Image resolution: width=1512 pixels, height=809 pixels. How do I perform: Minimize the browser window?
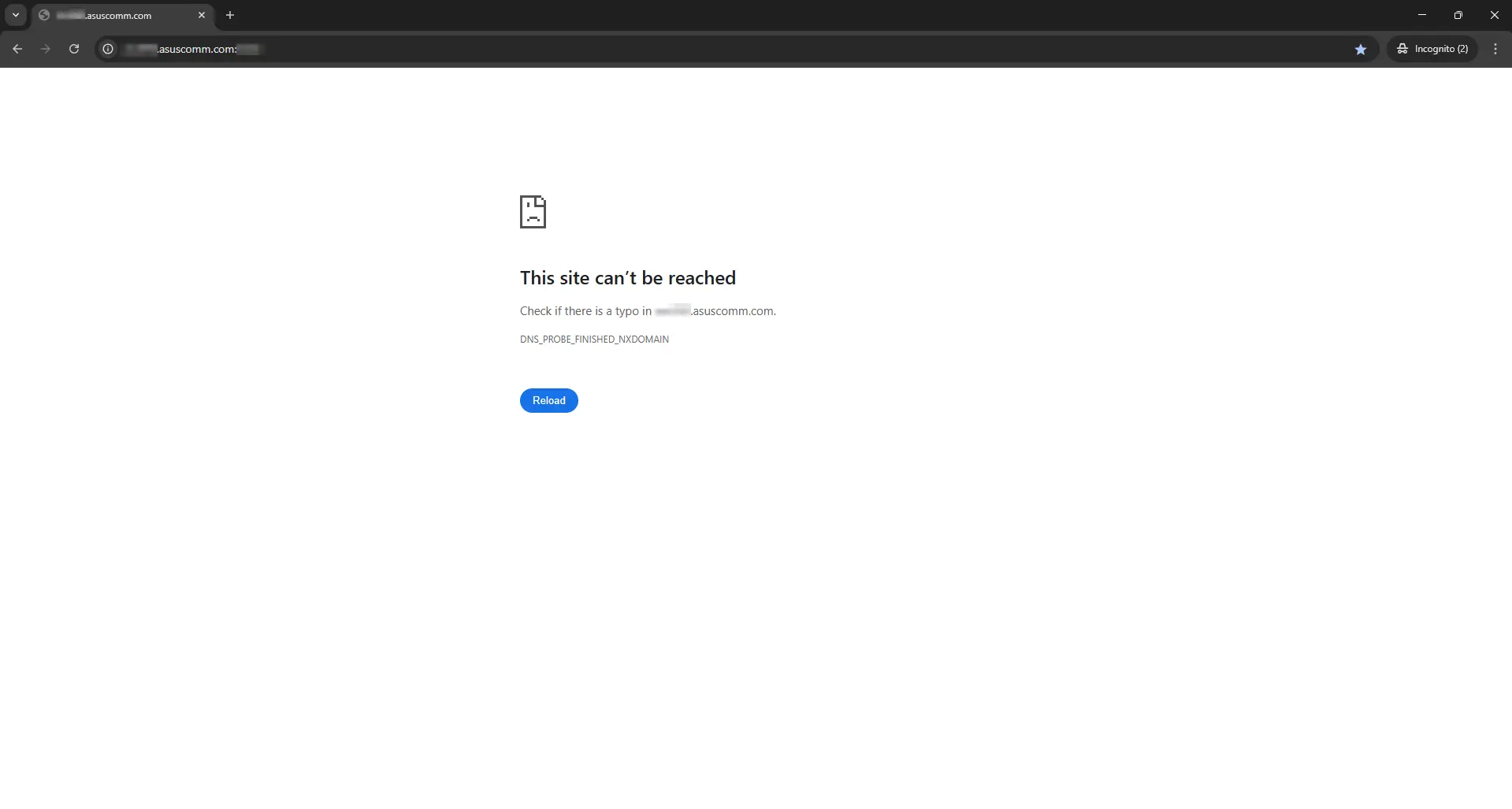(1422, 15)
